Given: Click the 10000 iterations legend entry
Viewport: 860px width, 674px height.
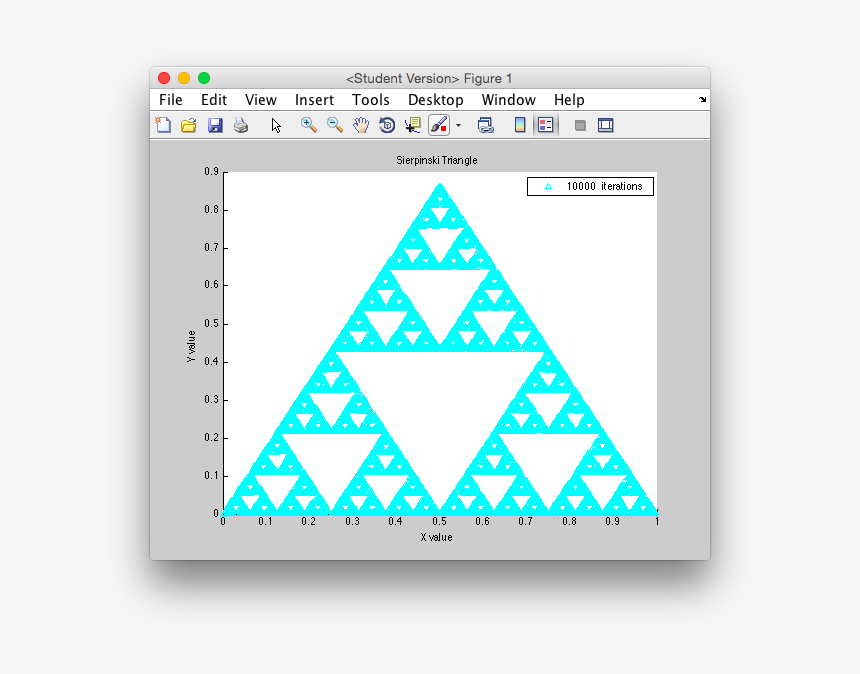Looking at the screenshot, I should coord(589,186).
